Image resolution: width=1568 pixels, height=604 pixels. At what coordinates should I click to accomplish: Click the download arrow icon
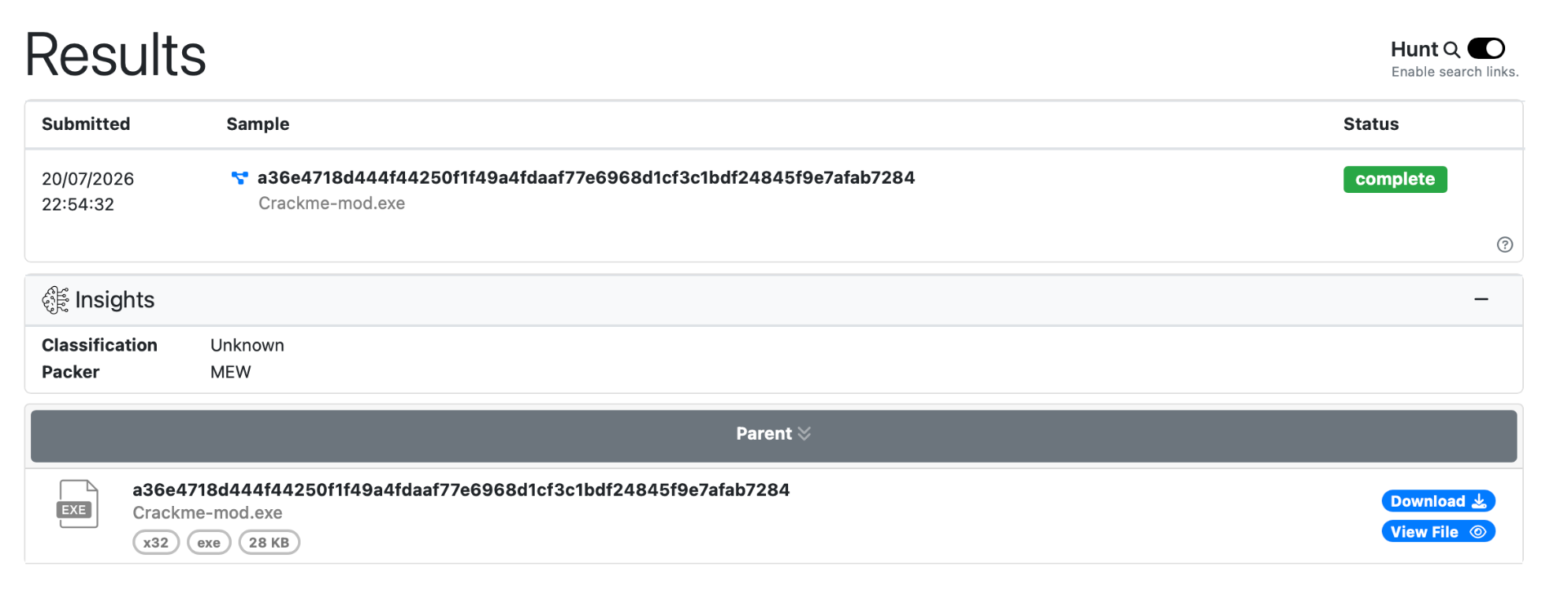tap(1479, 501)
